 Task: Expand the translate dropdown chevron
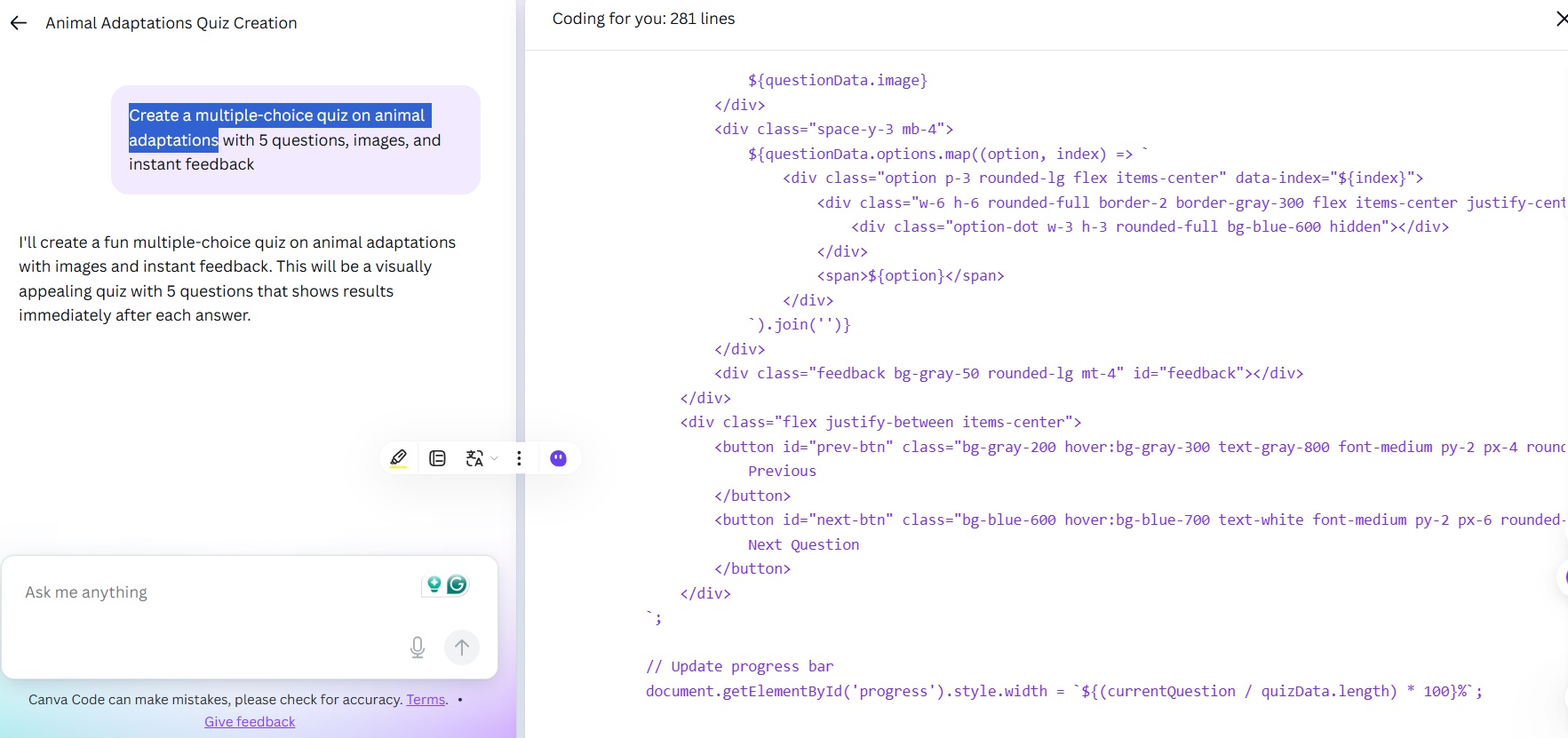pyautogui.click(x=495, y=458)
